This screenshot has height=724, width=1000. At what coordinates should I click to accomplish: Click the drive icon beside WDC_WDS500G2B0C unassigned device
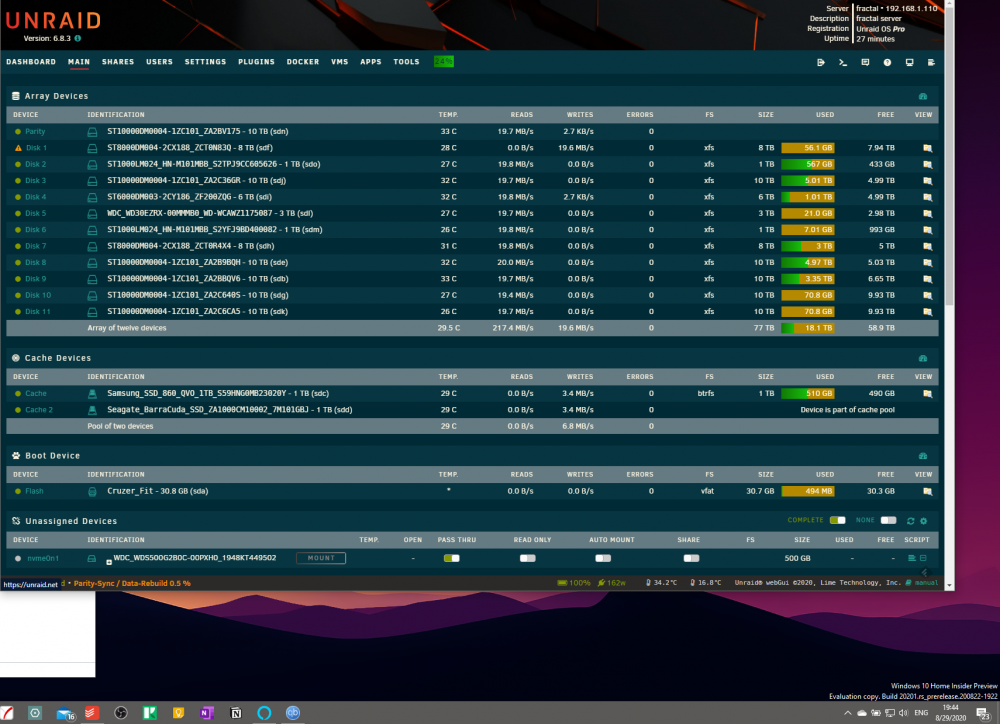[x=92, y=558]
